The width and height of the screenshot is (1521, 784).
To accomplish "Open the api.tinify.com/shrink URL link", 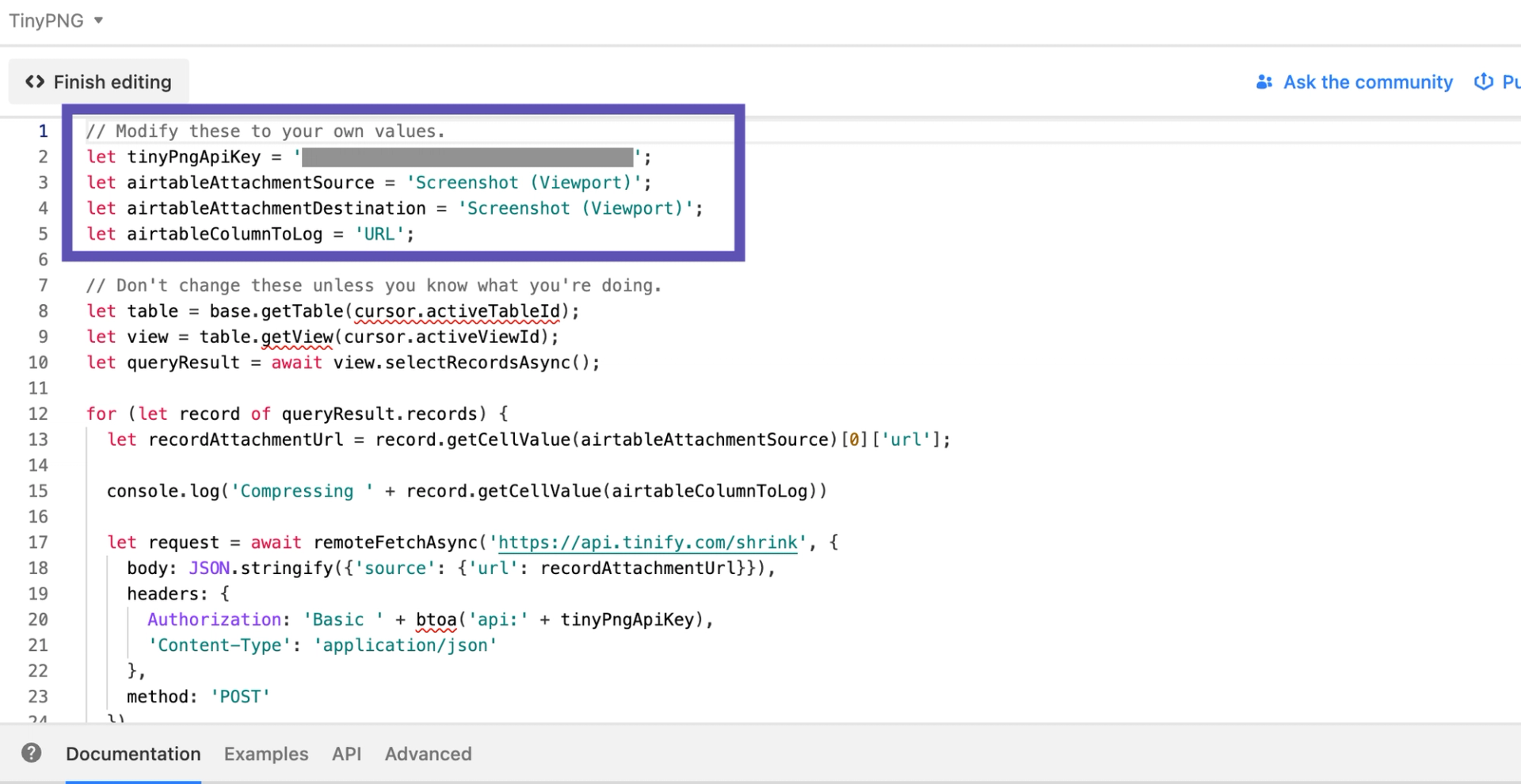I will tap(648, 542).
